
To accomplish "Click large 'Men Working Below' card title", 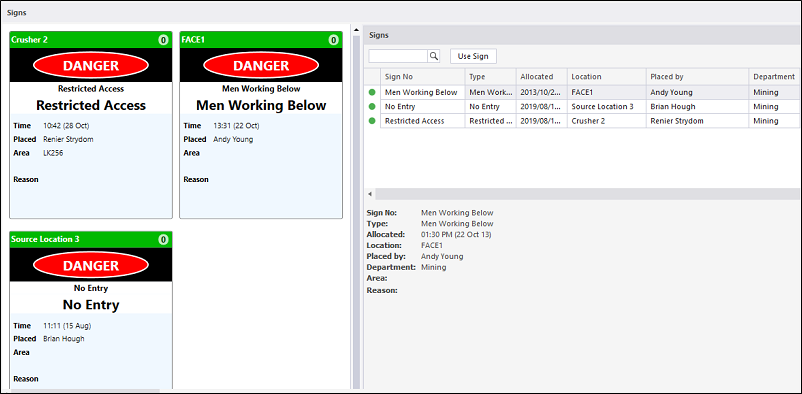I will coord(261,105).
